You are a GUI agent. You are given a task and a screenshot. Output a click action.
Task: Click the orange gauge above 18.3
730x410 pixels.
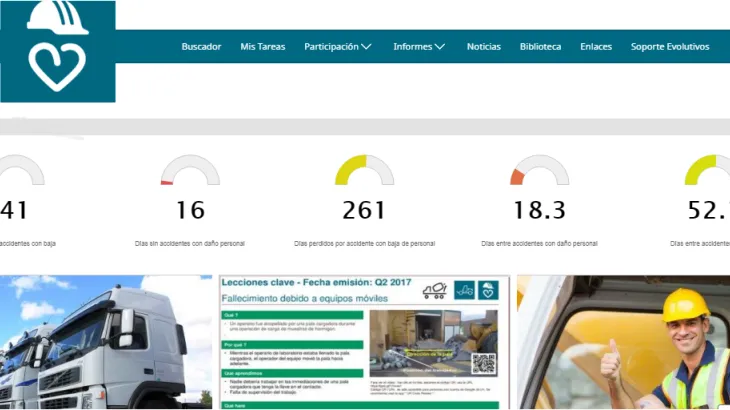tap(540, 170)
